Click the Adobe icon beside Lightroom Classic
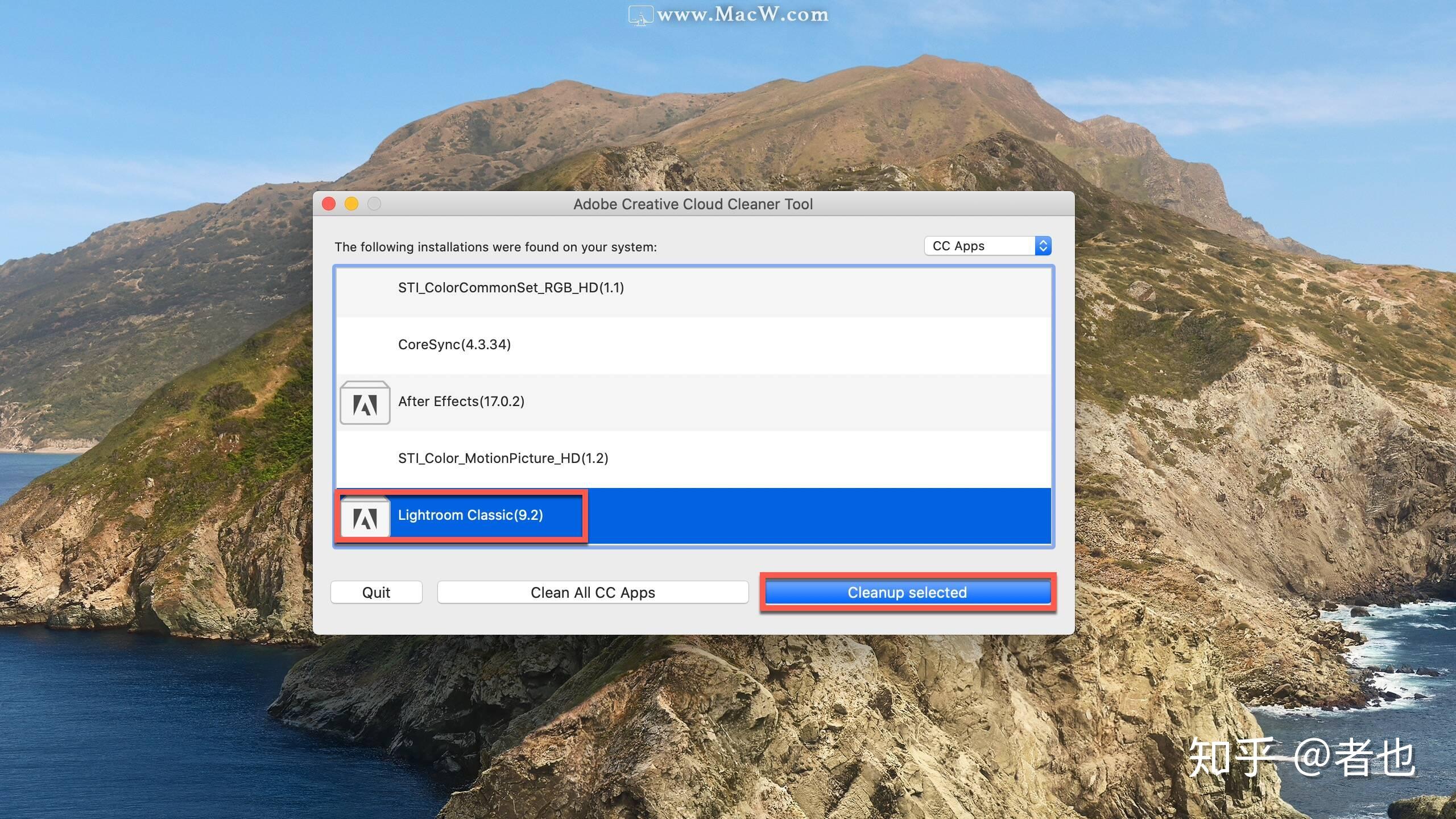The width and height of the screenshot is (1456, 819). pyautogui.click(x=365, y=516)
